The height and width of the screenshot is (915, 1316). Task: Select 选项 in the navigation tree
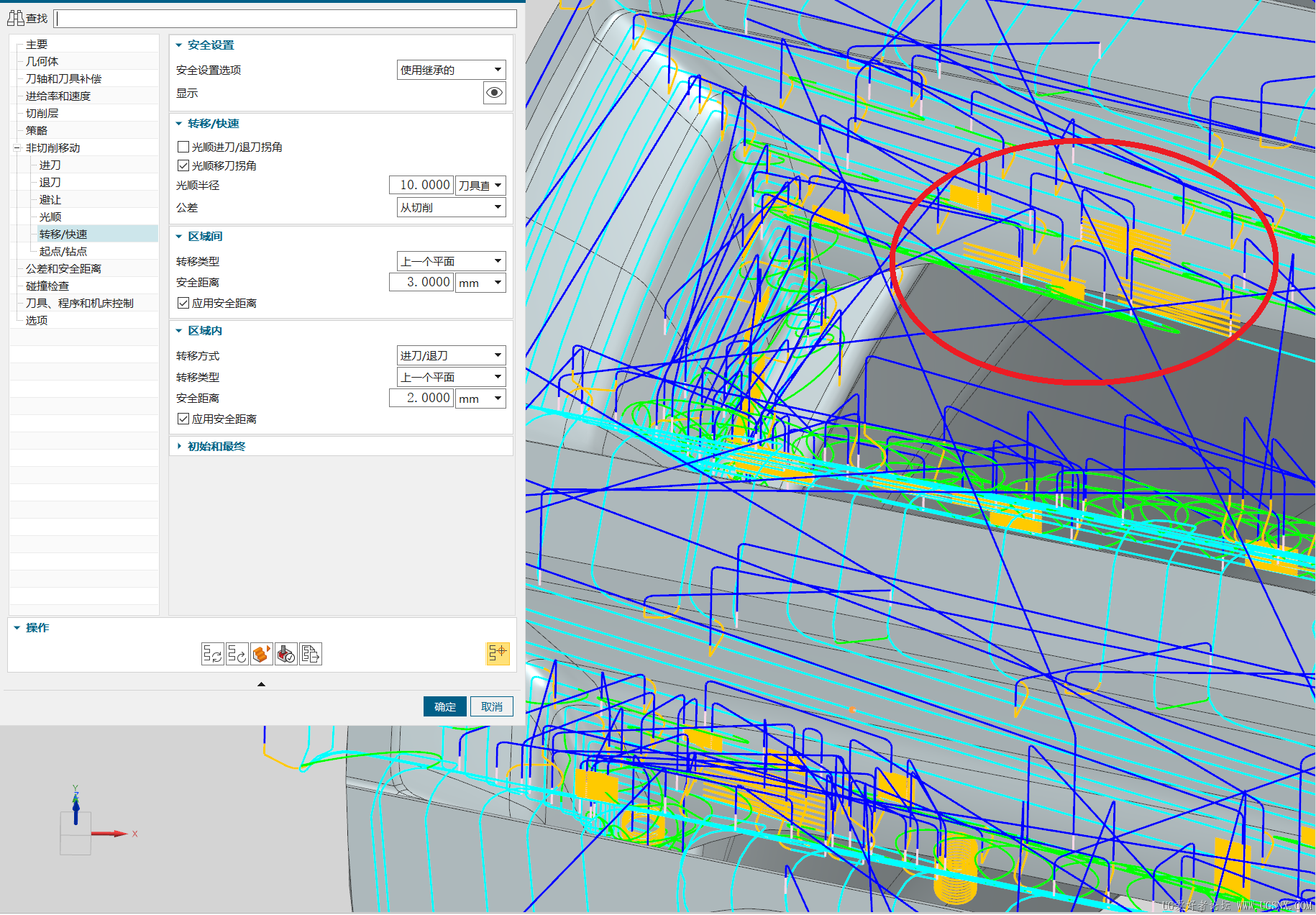click(37, 321)
